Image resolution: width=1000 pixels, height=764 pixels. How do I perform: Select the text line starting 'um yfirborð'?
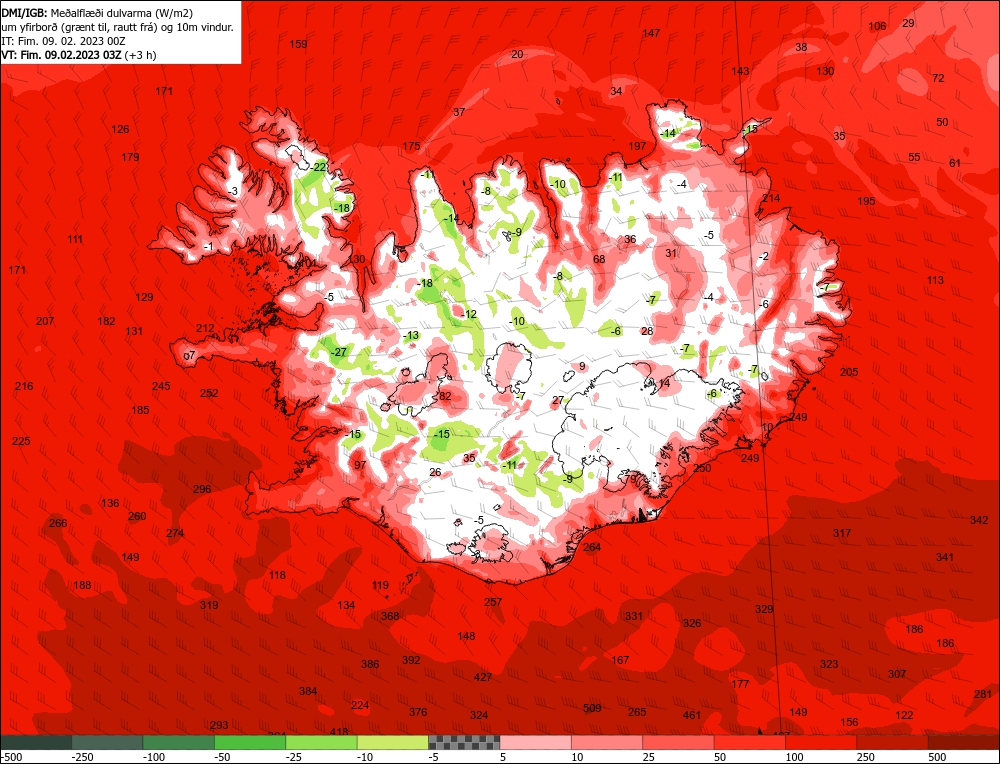point(117,27)
